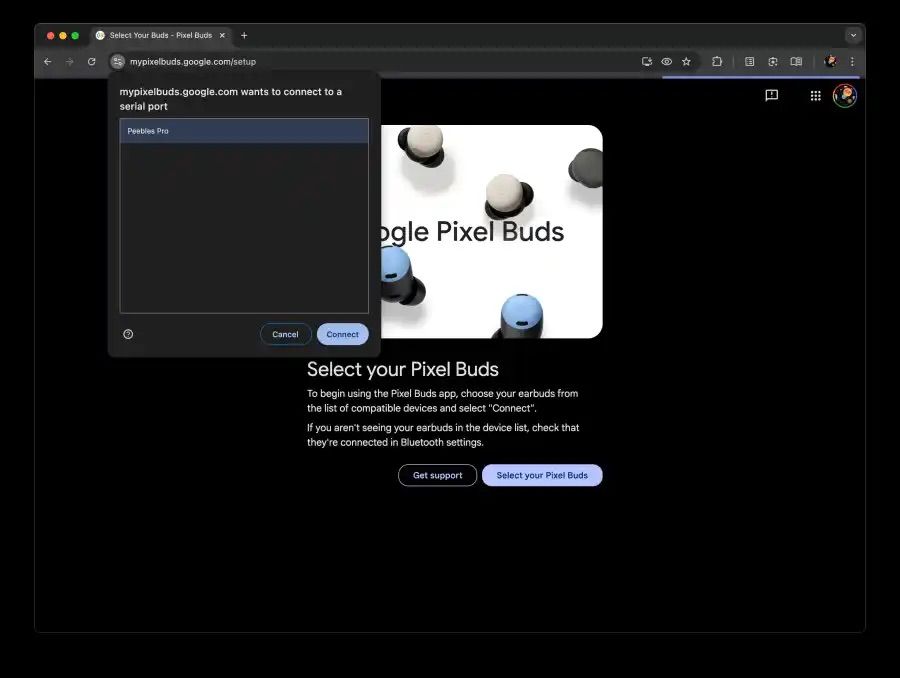Reload the current page
The image size is (900, 678).
pyautogui.click(x=91, y=61)
